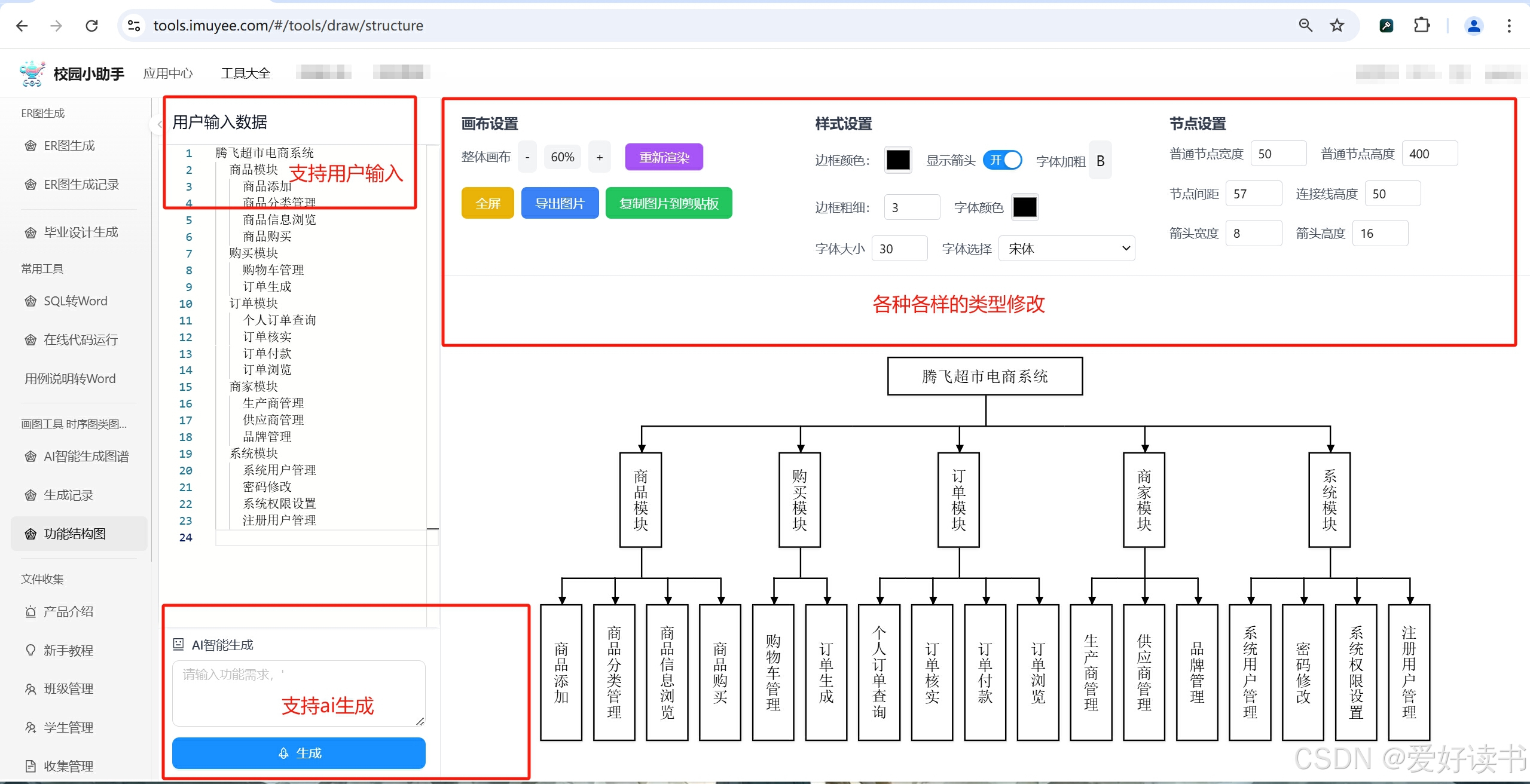Click the zoom magnifier icon in address bar
1530x784 pixels.
[1305, 26]
